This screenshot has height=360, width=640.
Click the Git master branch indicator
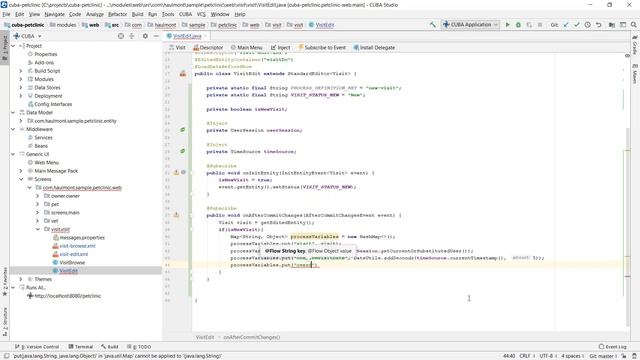point(603,356)
